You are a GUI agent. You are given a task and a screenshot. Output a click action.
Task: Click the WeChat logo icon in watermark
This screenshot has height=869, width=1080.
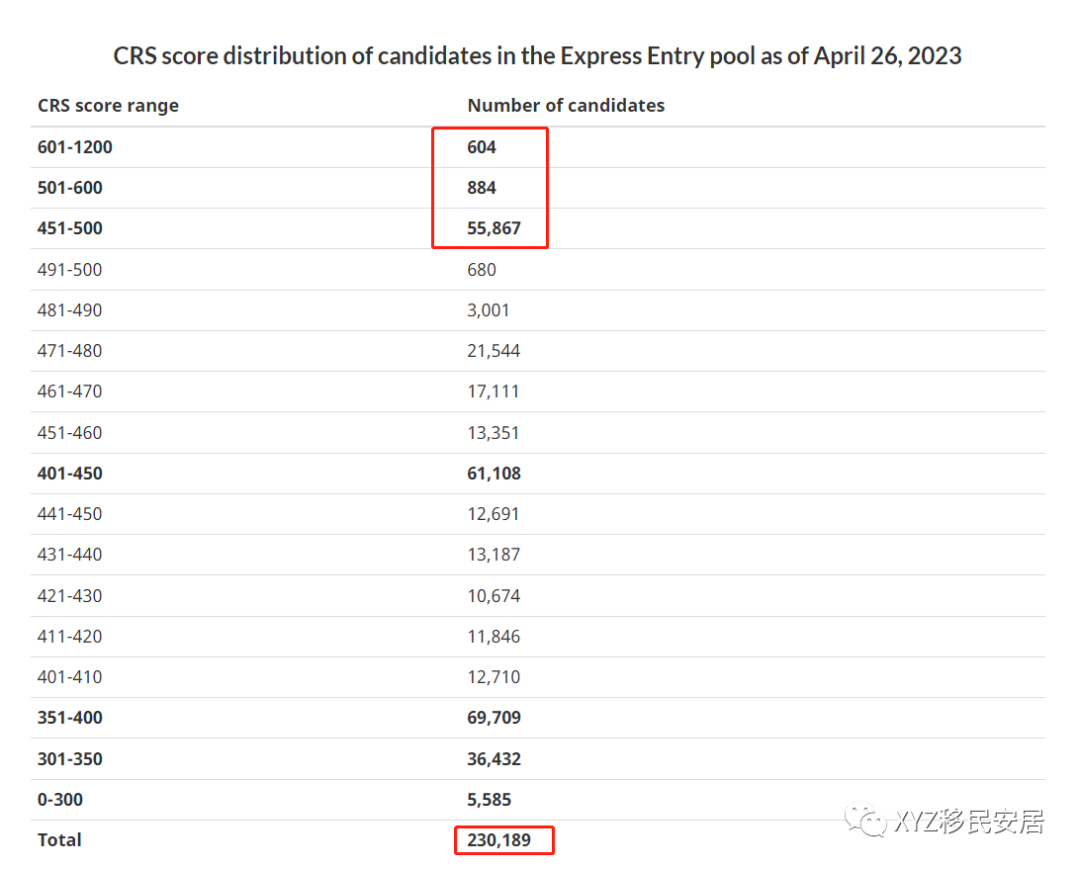(x=866, y=820)
